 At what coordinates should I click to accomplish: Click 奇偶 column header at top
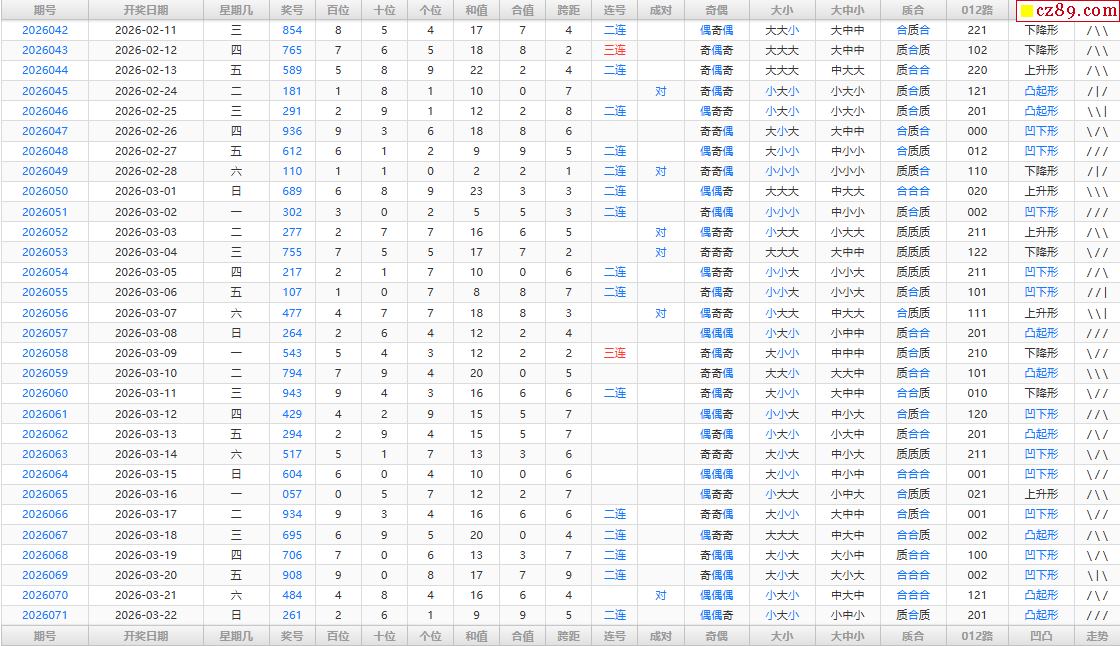(x=716, y=10)
